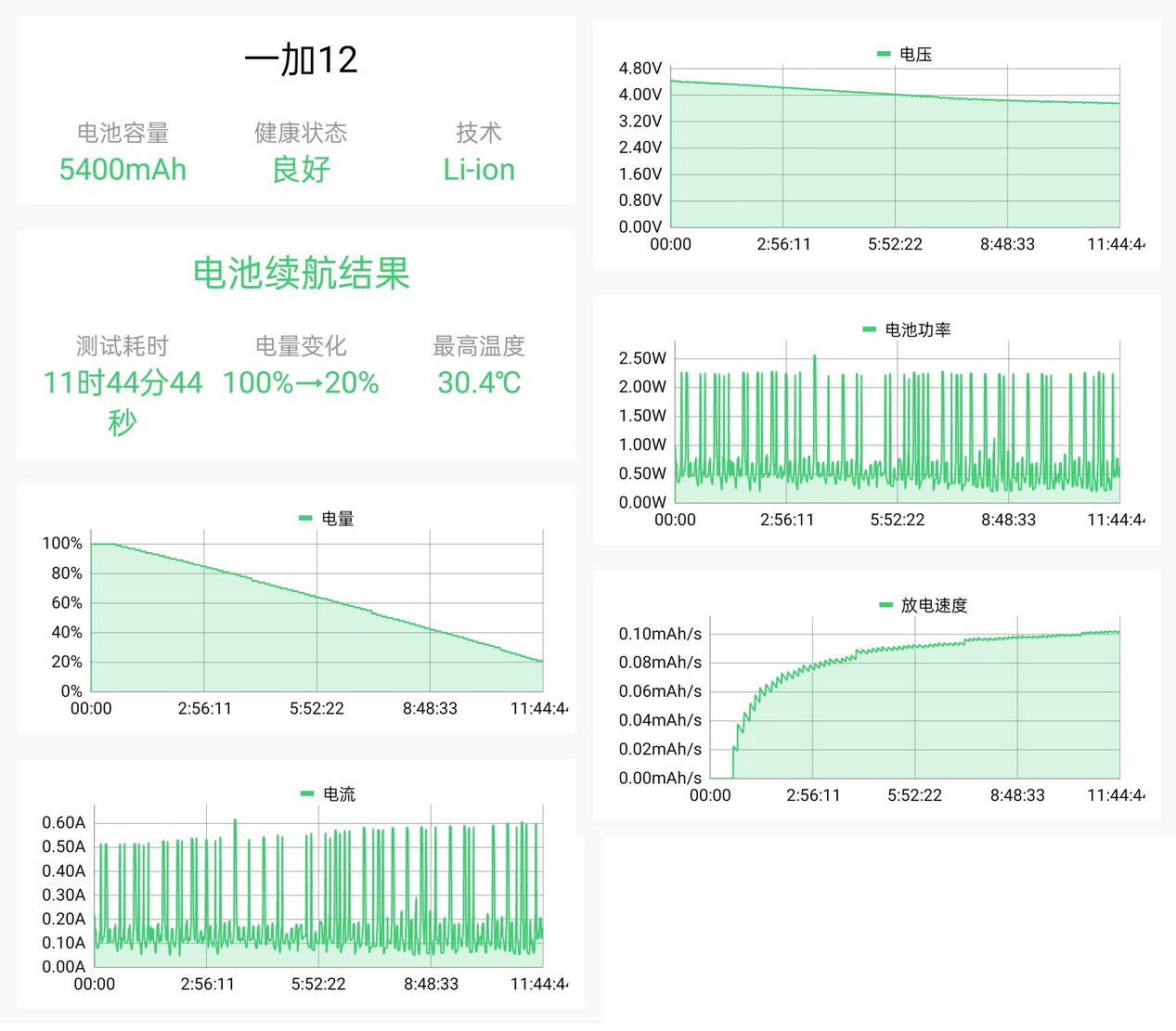Select the 100%→20% battery change value
This screenshot has width=1176, height=1031.
click(301, 382)
